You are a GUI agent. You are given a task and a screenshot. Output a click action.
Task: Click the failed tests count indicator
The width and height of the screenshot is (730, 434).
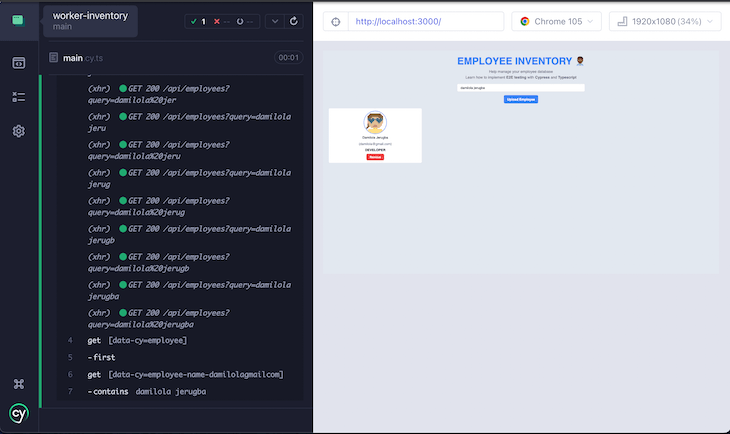point(221,21)
